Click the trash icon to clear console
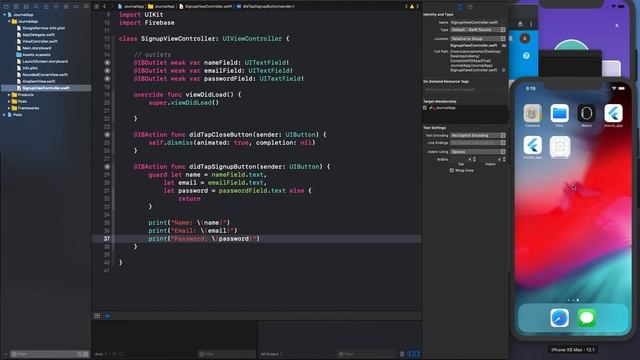This screenshot has height=360, width=640. [402, 354]
